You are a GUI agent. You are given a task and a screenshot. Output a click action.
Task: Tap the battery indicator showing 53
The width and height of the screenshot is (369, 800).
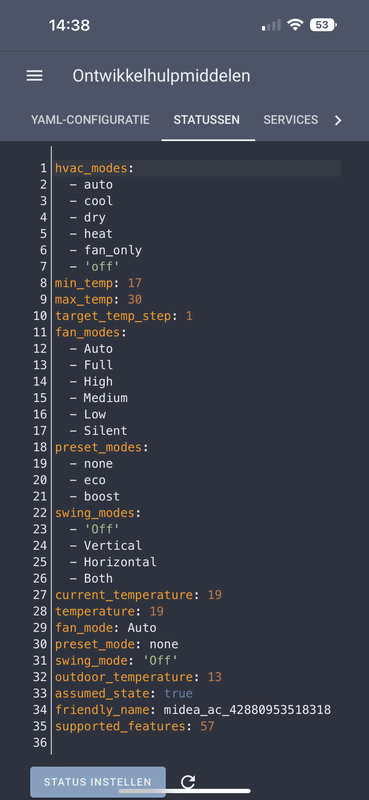click(x=323, y=25)
